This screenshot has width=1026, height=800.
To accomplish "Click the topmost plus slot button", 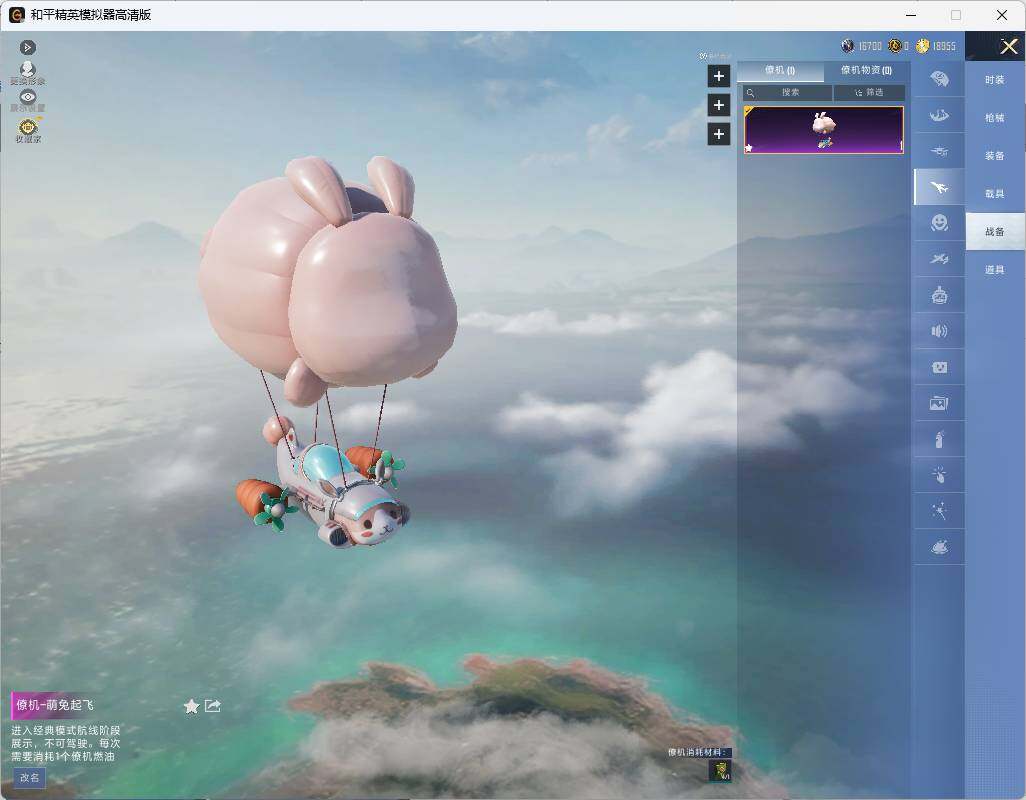I will [x=718, y=76].
